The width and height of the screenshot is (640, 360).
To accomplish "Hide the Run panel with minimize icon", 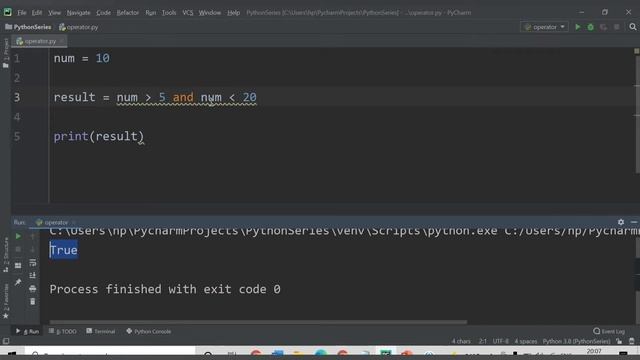I will pos(634,222).
